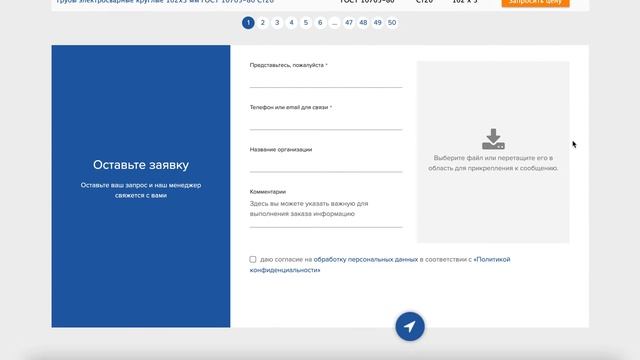Go to pagination page 48

363,23
